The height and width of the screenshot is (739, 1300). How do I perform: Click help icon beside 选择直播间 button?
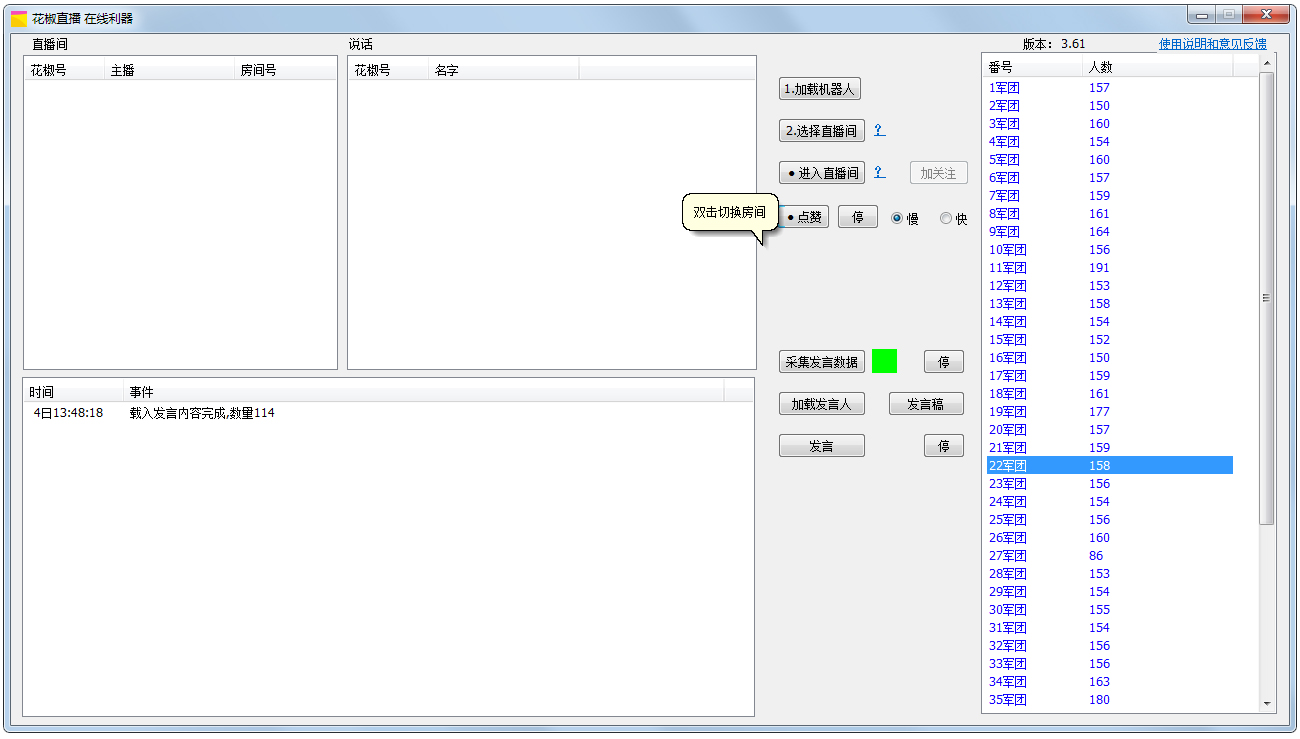(x=879, y=130)
